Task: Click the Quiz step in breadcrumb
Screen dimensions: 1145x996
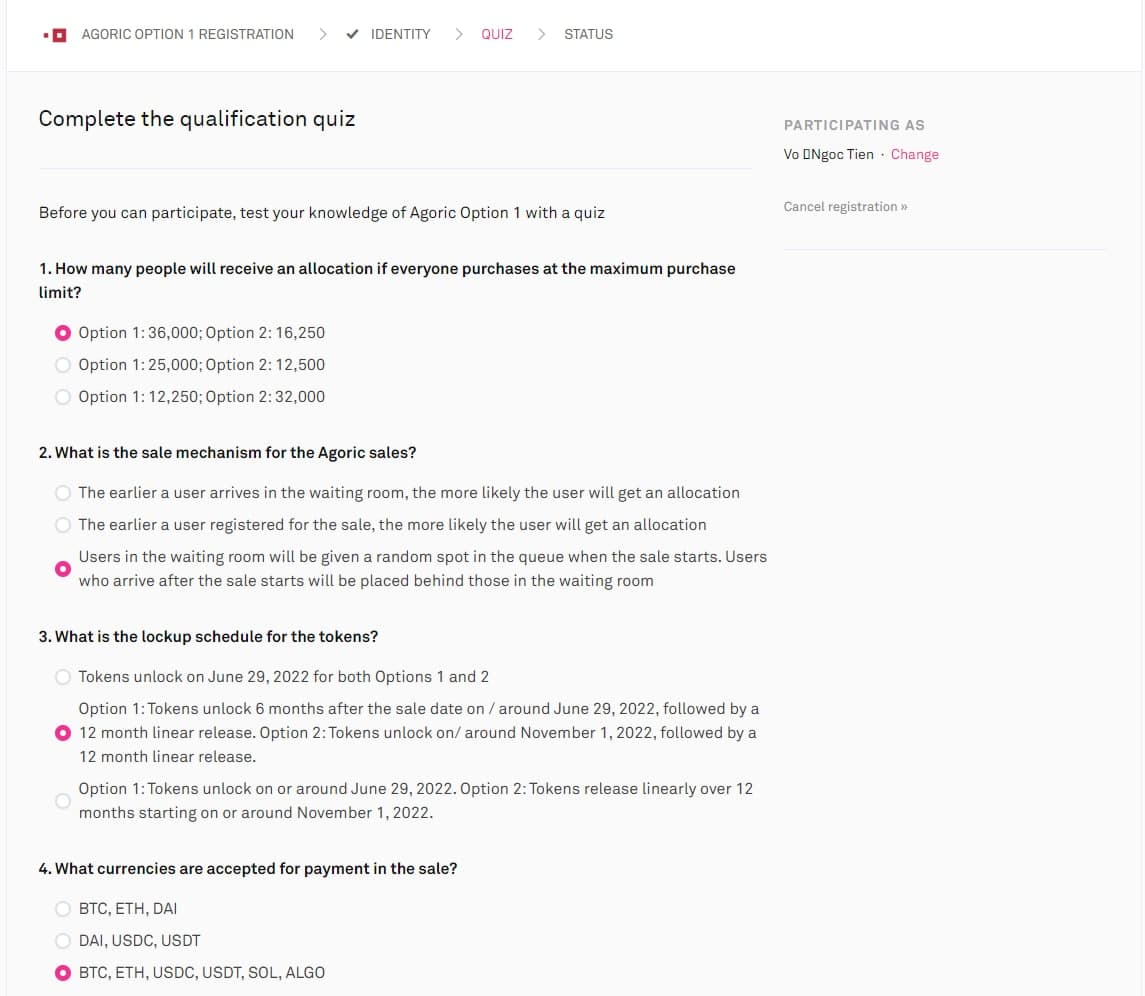Action: coord(497,34)
